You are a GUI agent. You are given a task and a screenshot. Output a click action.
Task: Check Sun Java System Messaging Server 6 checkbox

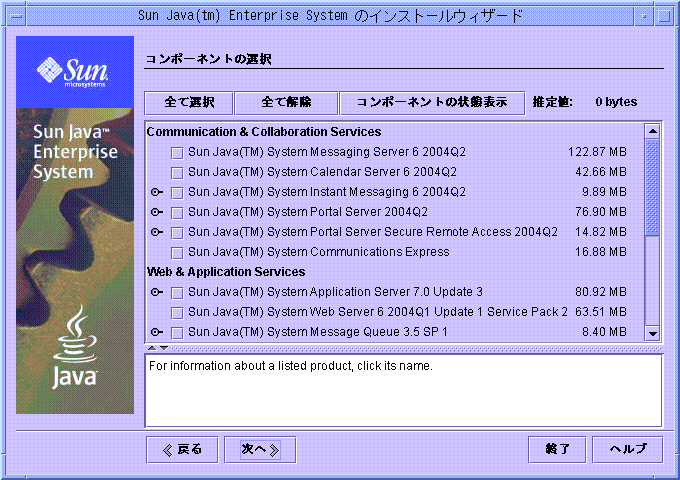coord(177,153)
